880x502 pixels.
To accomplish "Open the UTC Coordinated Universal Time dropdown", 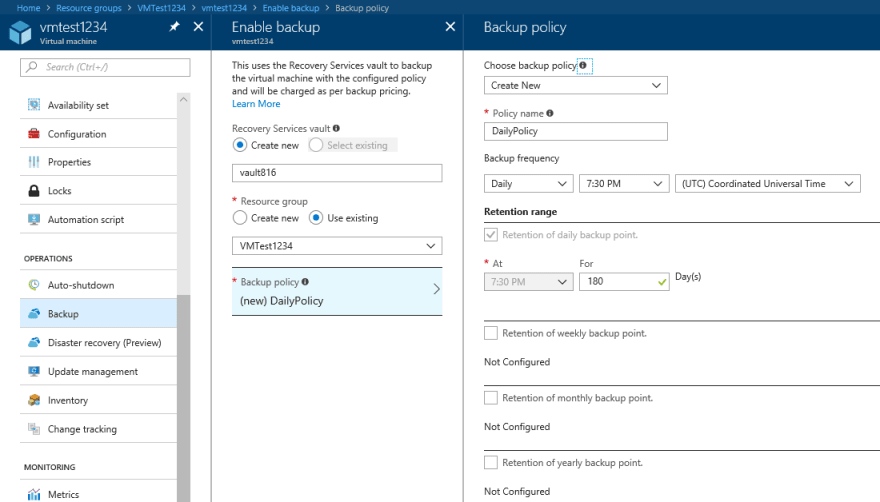I will [x=767, y=184].
